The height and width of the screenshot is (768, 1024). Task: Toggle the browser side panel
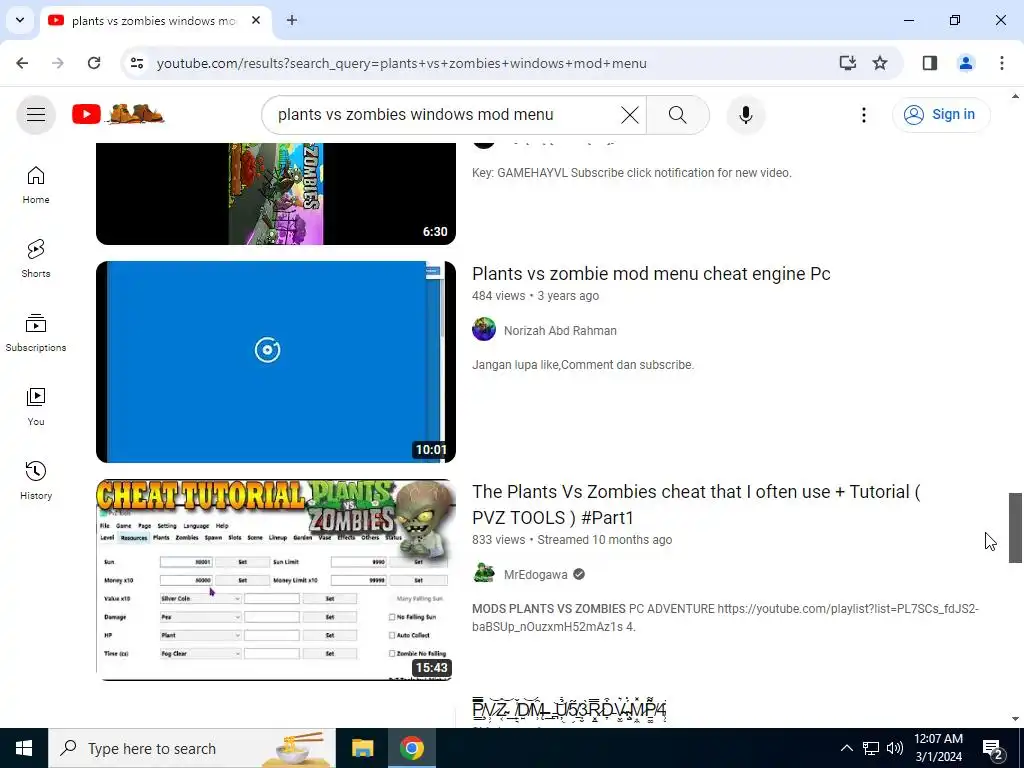click(x=930, y=63)
